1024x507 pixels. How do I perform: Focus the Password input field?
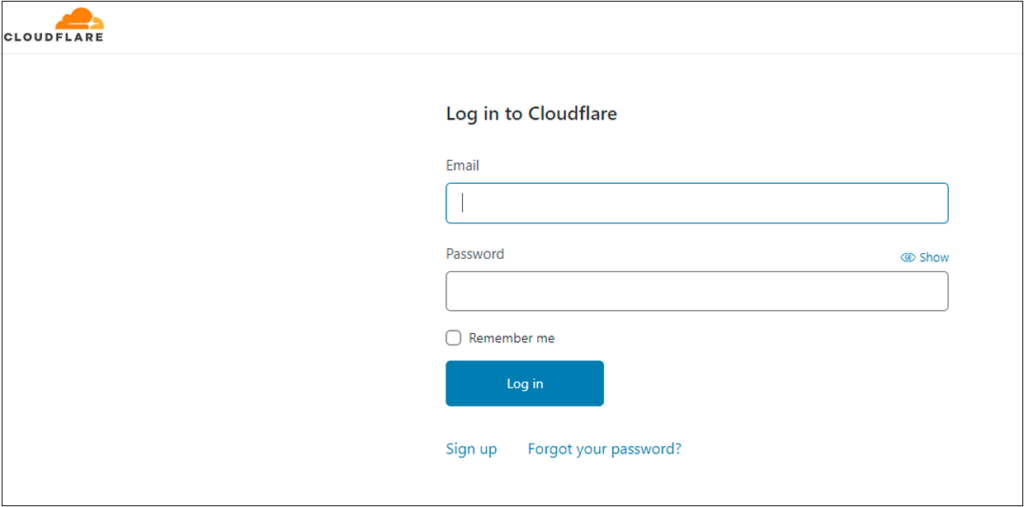[x=696, y=291]
